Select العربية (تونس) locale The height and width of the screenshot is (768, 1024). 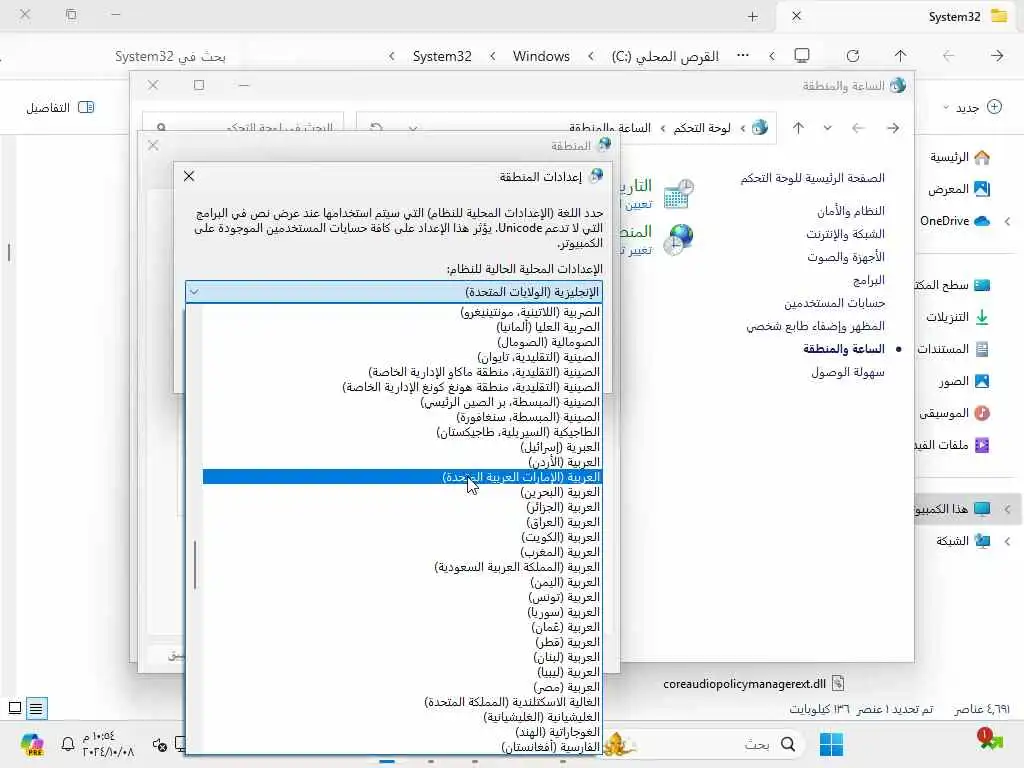[x=402, y=598]
